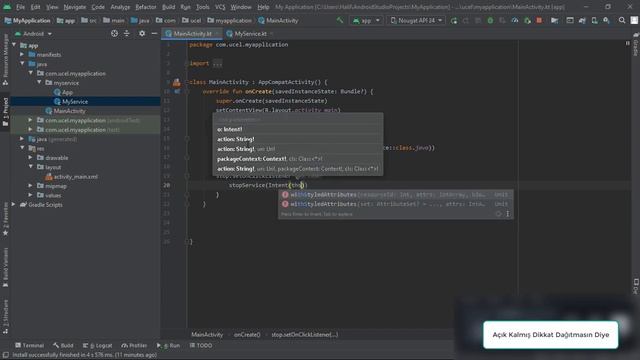Select the MainActivity.kt editor tab

(192, 33)
